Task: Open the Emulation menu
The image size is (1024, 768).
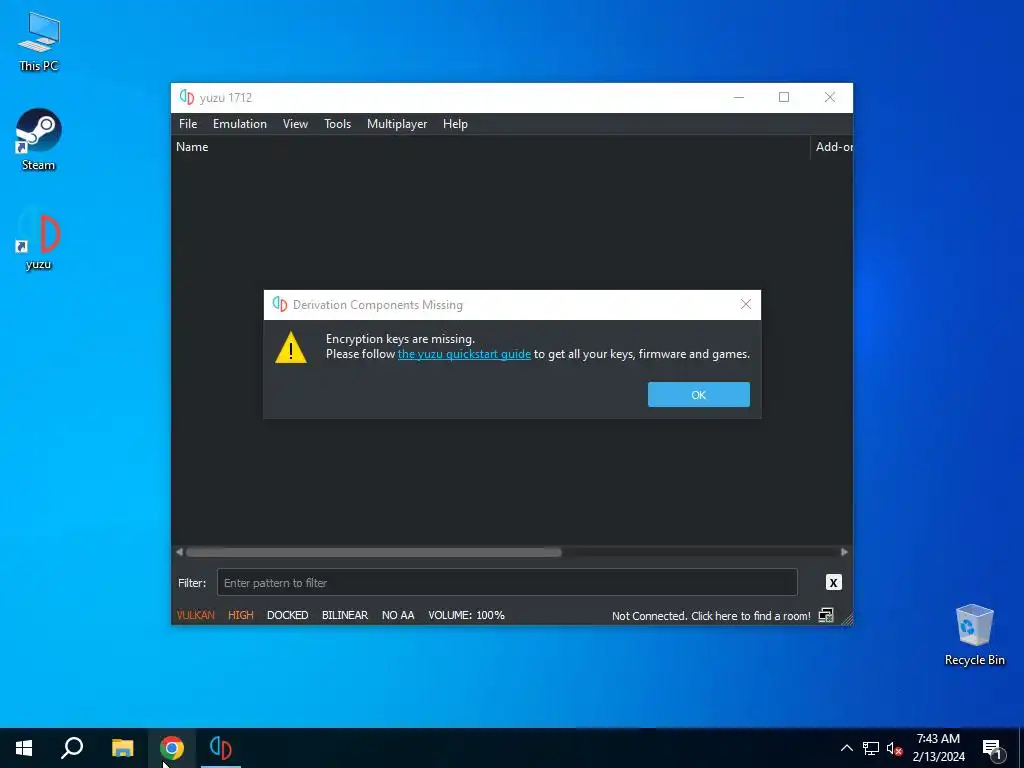Action: coord(240,124)
